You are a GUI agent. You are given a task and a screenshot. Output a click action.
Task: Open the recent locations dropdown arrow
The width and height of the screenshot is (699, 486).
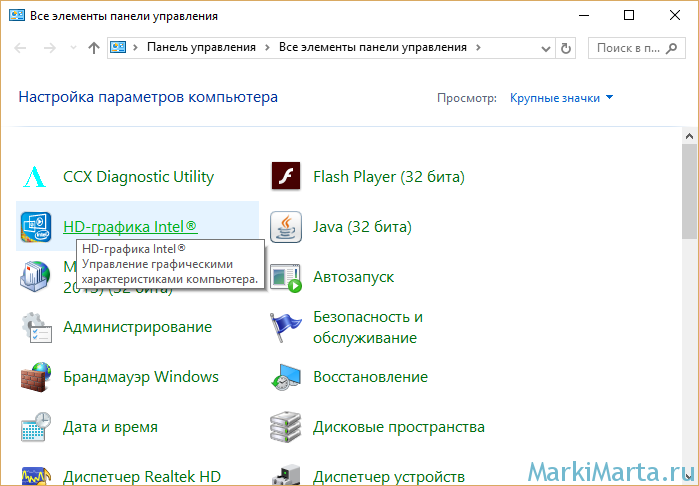pos(73,48)
